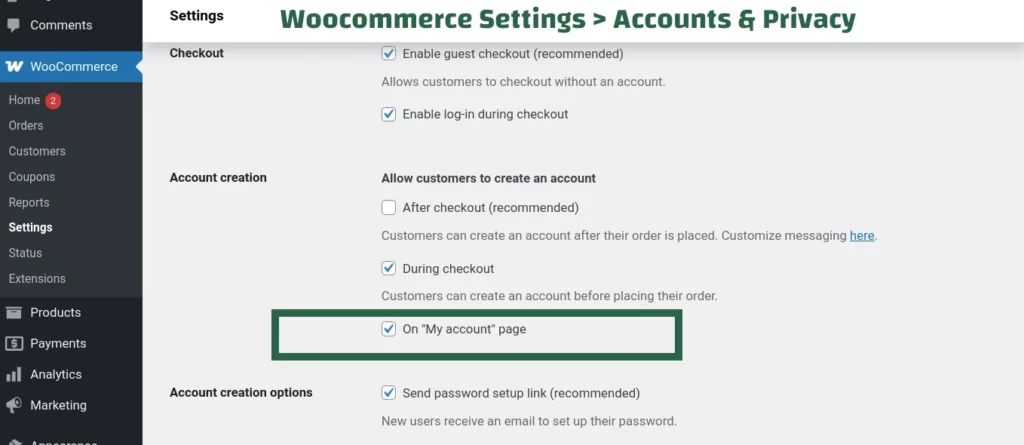Viewport: 1024px width, 445px height.
Task: Open Coupons from the sidebar
Action: (32, 177)
